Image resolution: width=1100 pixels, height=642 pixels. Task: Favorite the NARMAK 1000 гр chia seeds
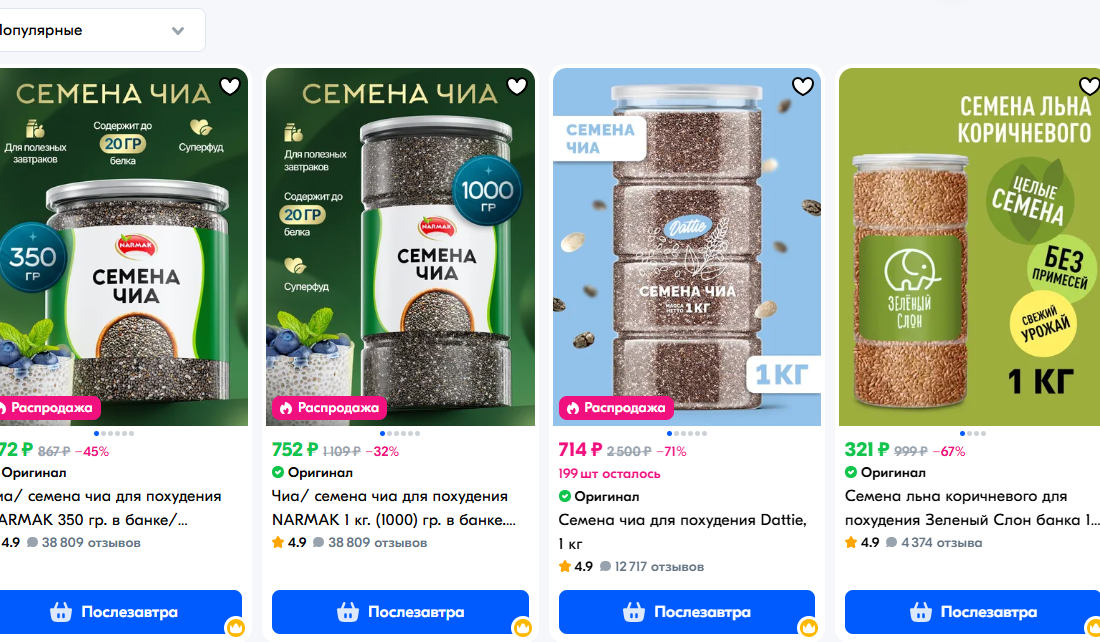(517, 86)
